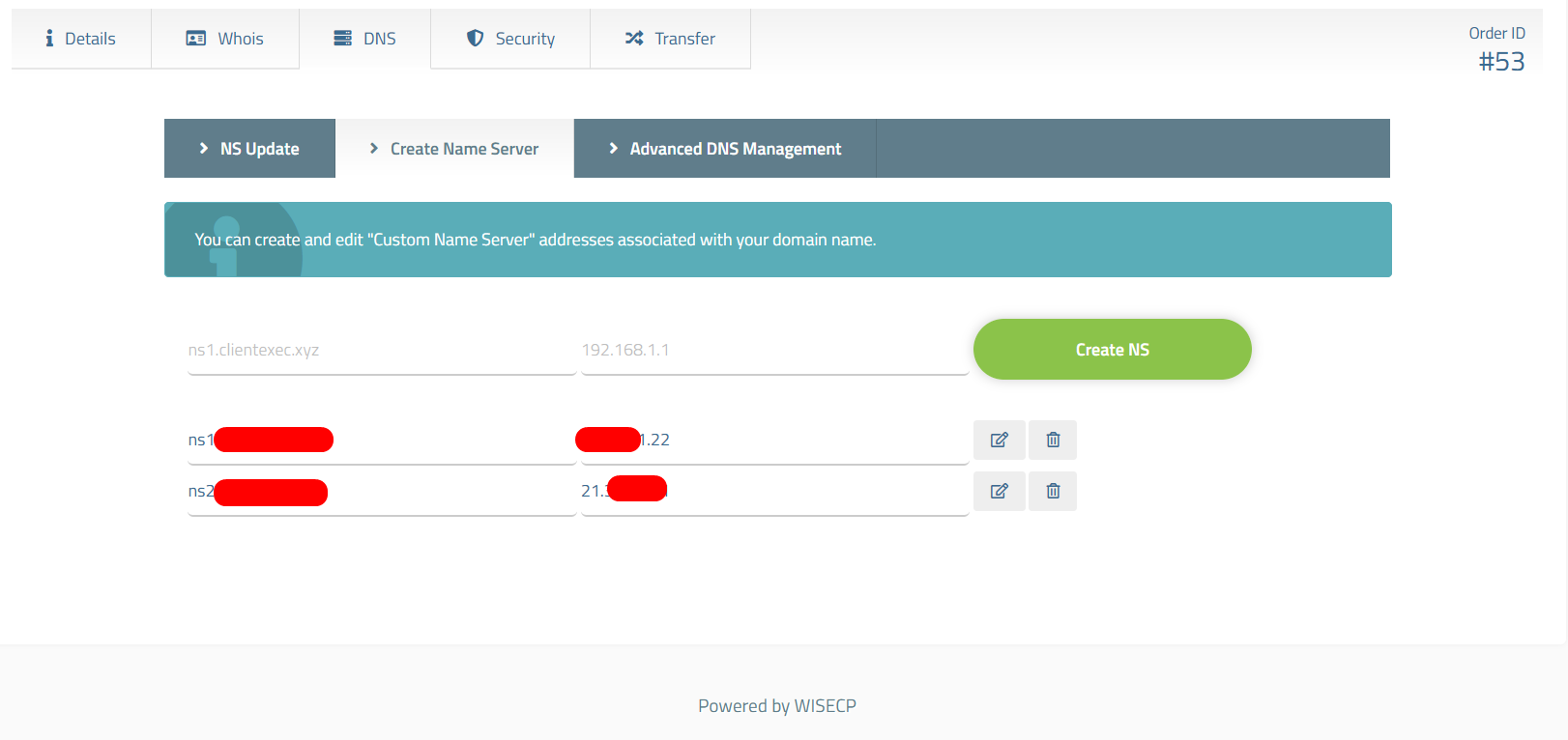Click the name server hostname input field
1568x740 pixels.
(382, 350)
